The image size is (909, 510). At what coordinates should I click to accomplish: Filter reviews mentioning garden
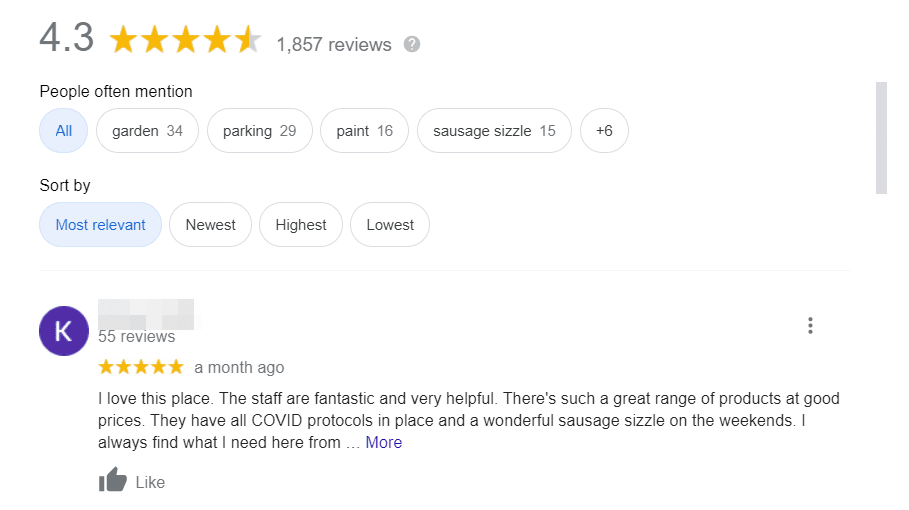tap(147, 131)
